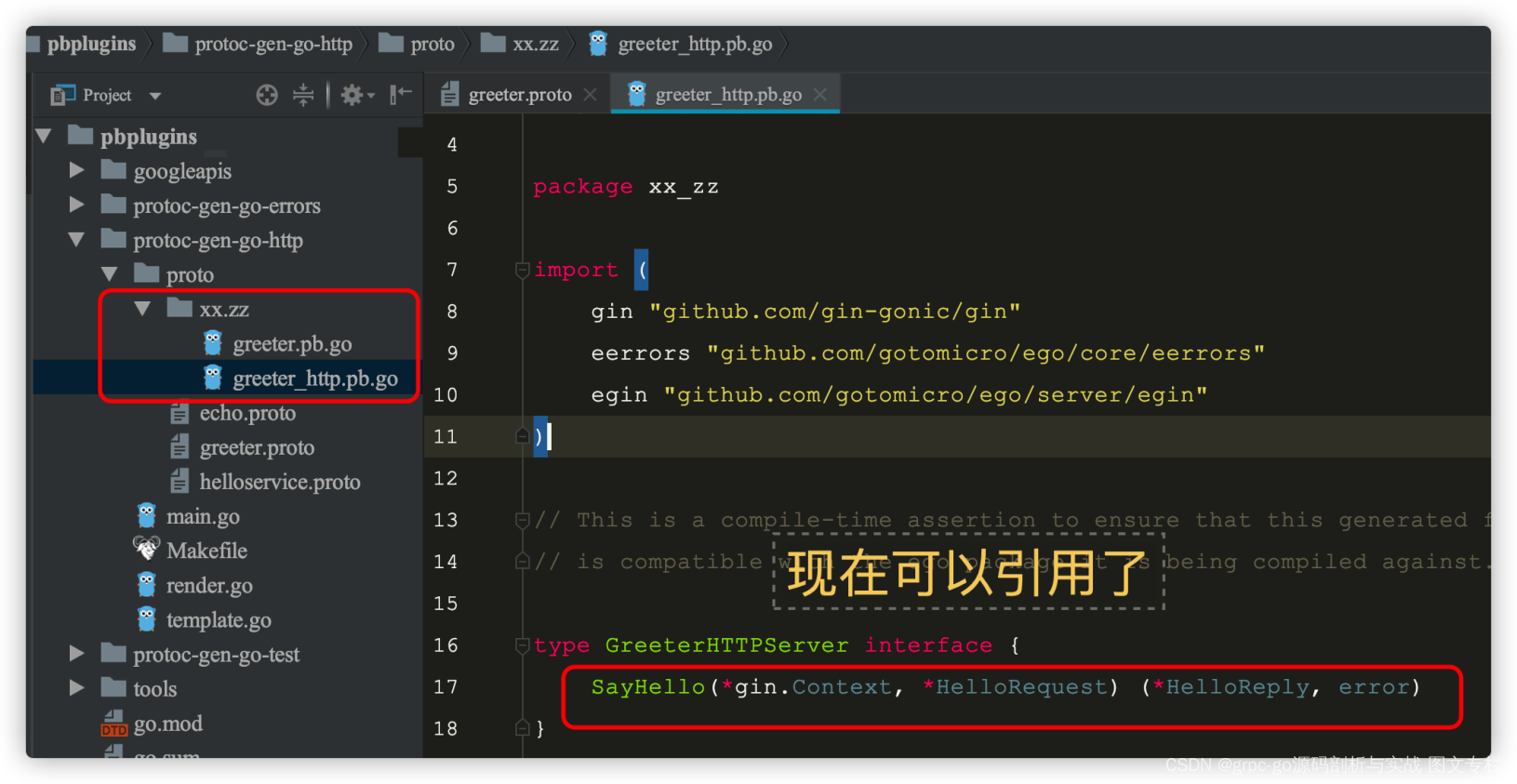
Task: Open template.go file
Action: pos(219,619)
